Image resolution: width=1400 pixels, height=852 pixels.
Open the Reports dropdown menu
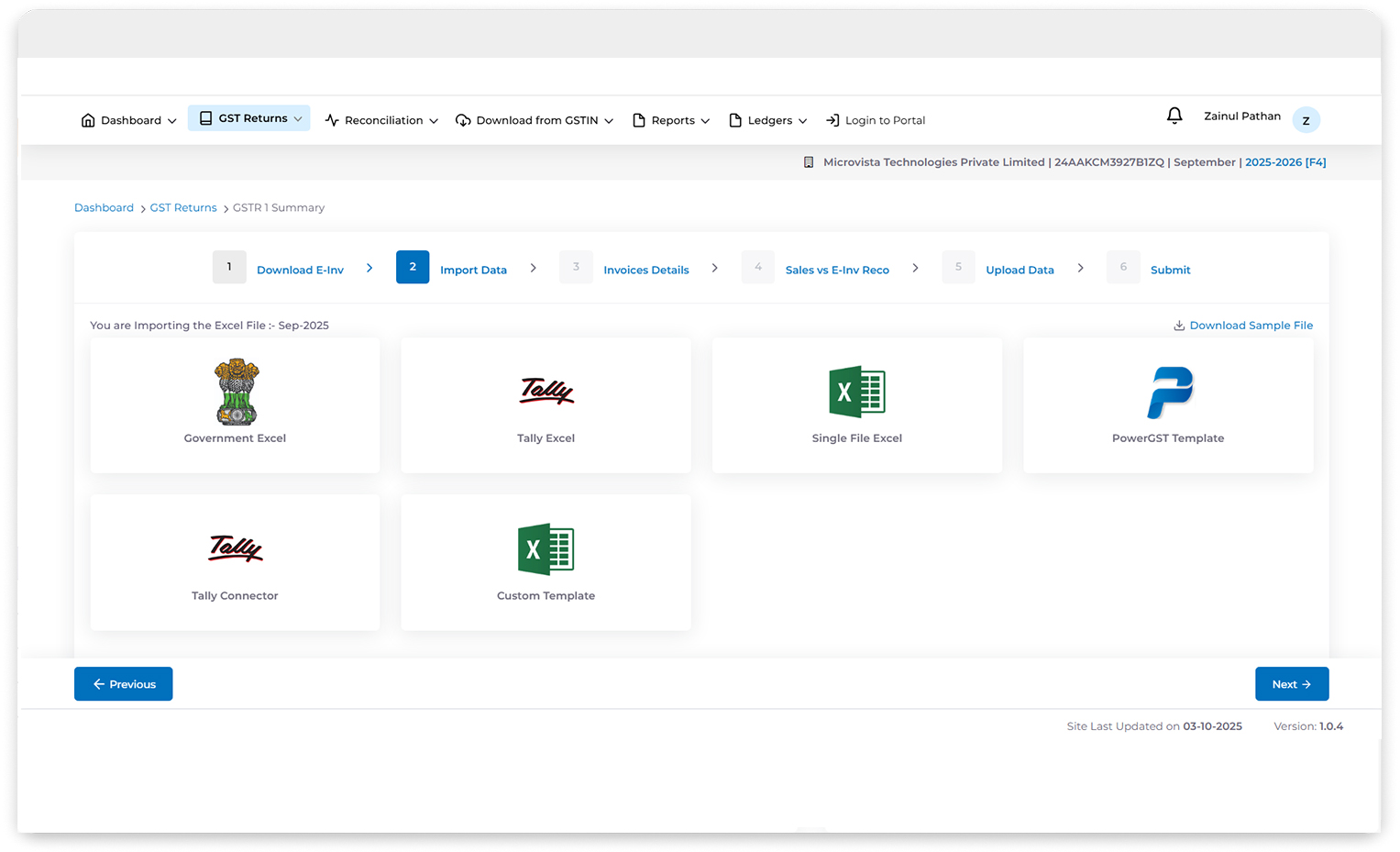coord(671,120)
